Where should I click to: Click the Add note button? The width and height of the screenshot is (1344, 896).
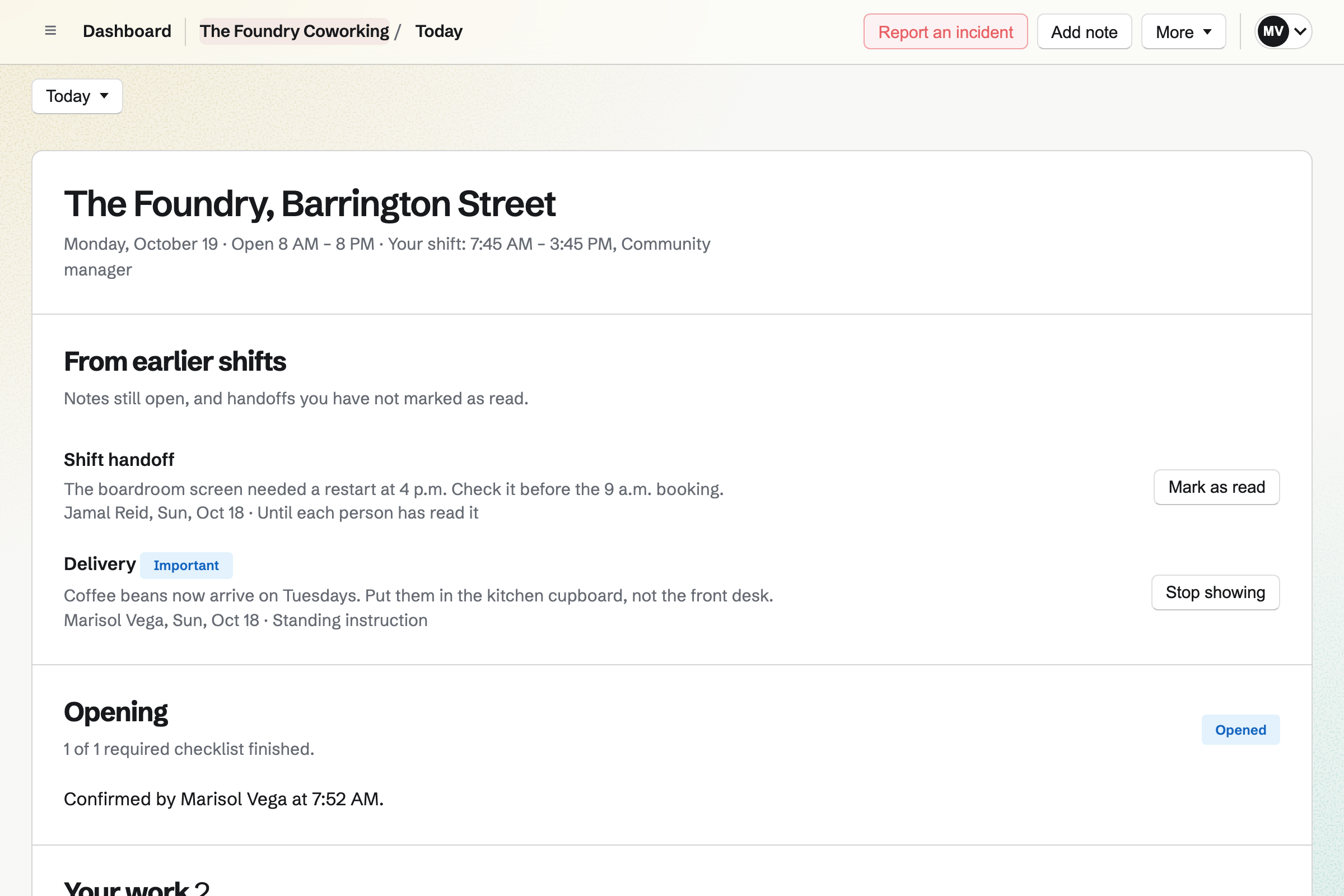[x=1084, y=32]
